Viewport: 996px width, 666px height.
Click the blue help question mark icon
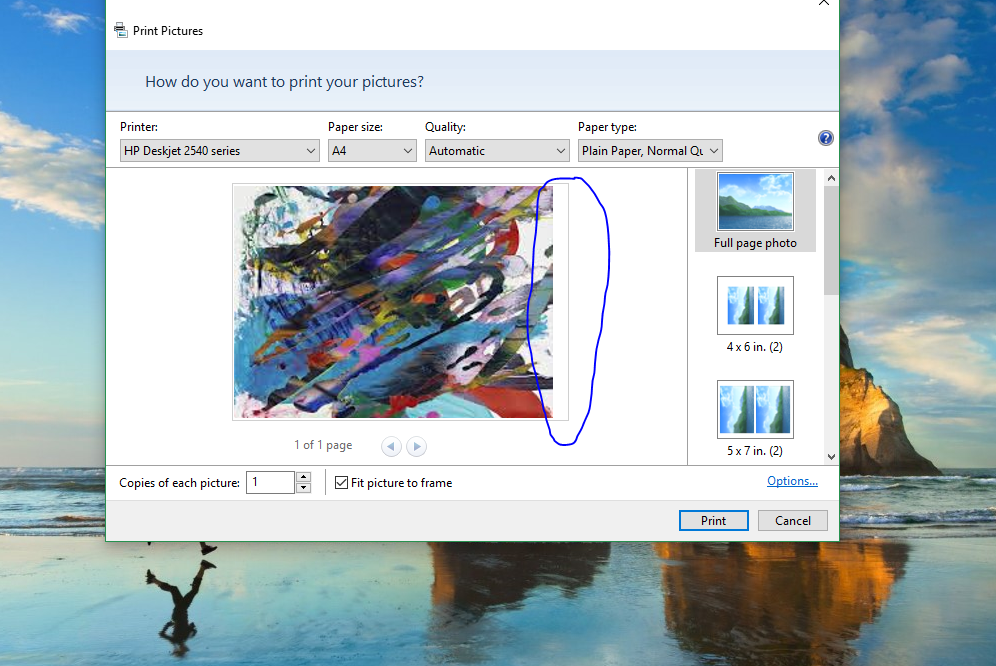click(x=825, y=138)
